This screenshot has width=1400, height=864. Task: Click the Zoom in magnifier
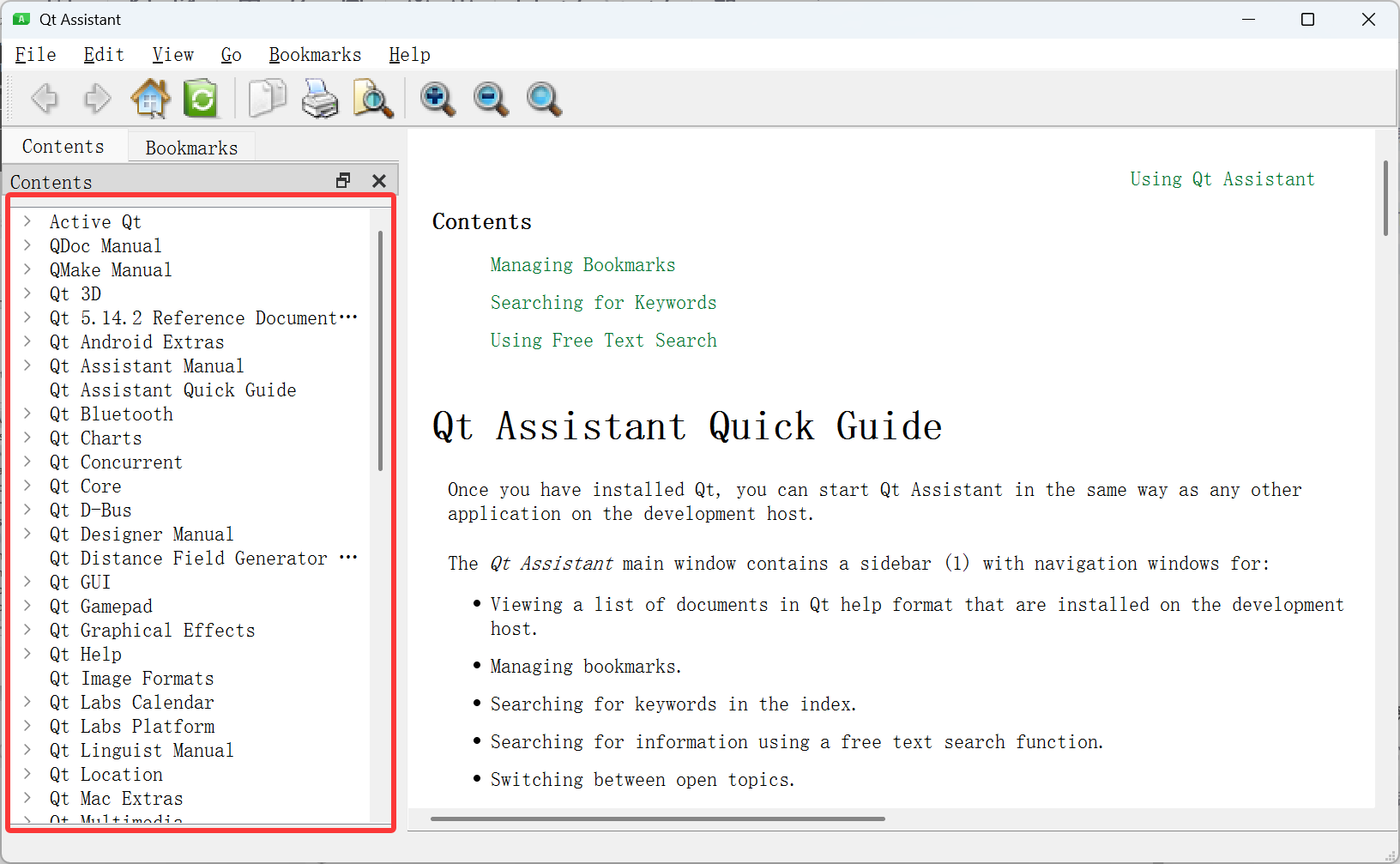tap(437, 99)
